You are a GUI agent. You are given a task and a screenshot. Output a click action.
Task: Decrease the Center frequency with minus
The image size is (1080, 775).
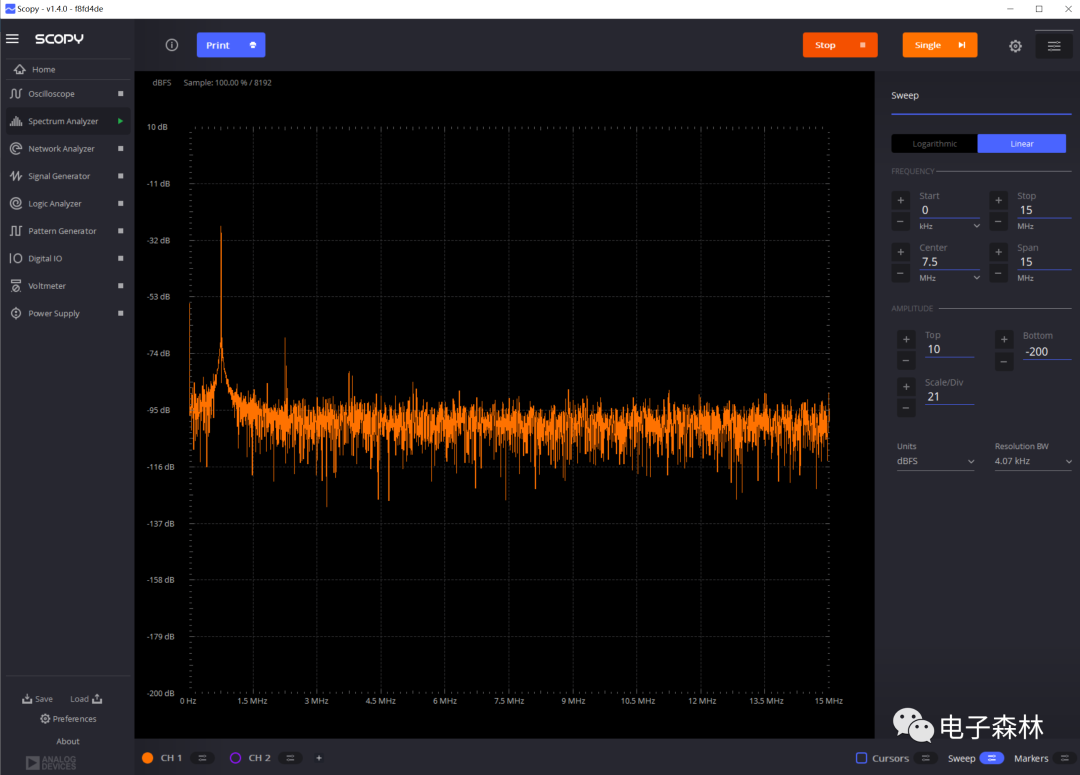900,273
